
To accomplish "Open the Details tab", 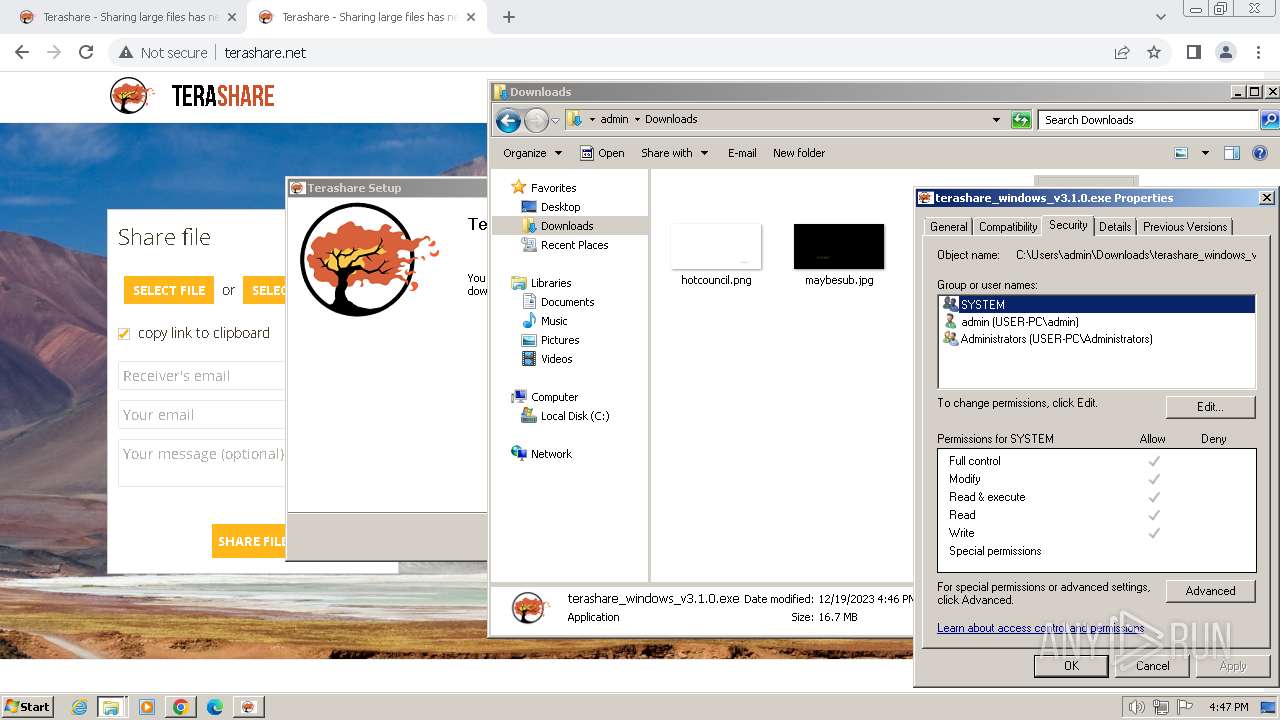I will point(1115,227).
